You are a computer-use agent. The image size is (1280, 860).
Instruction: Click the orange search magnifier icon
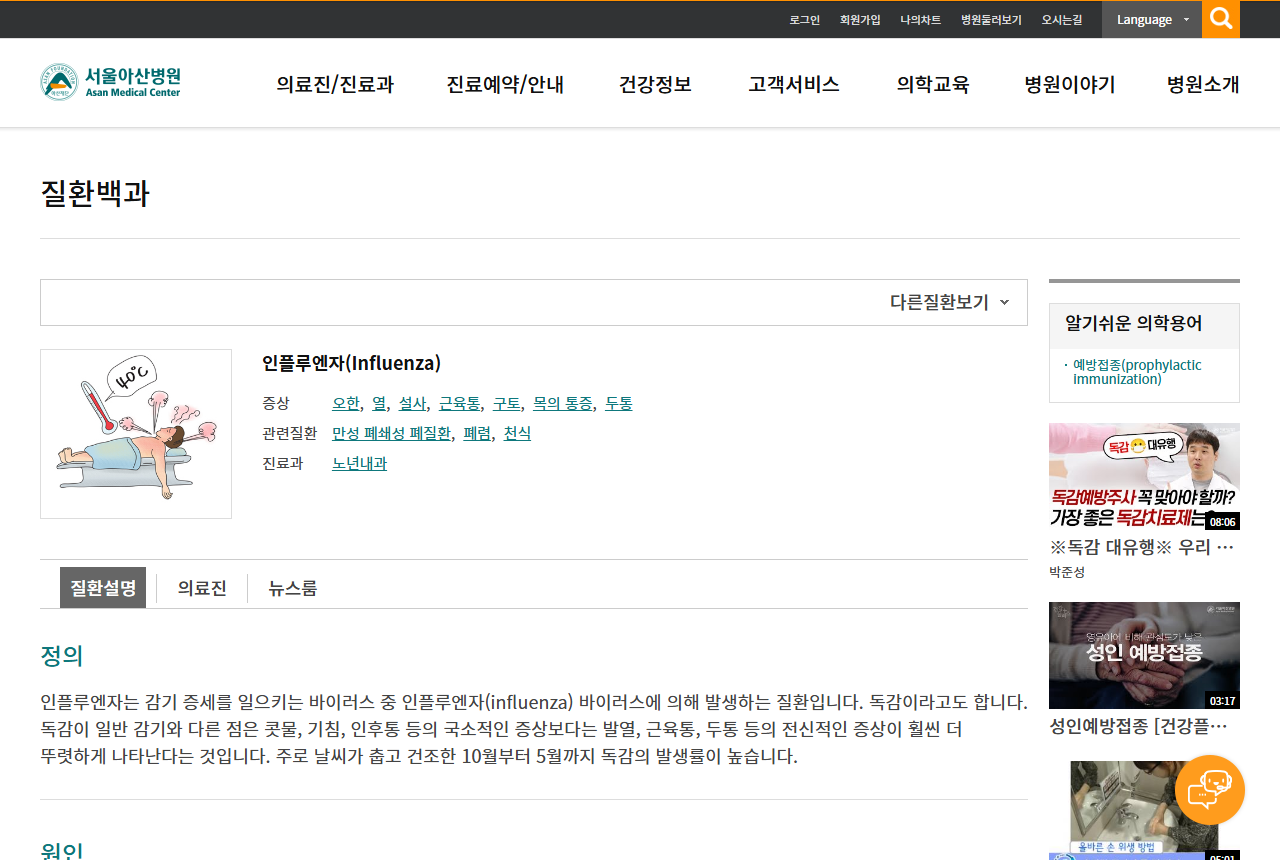tap(1221, 19)
